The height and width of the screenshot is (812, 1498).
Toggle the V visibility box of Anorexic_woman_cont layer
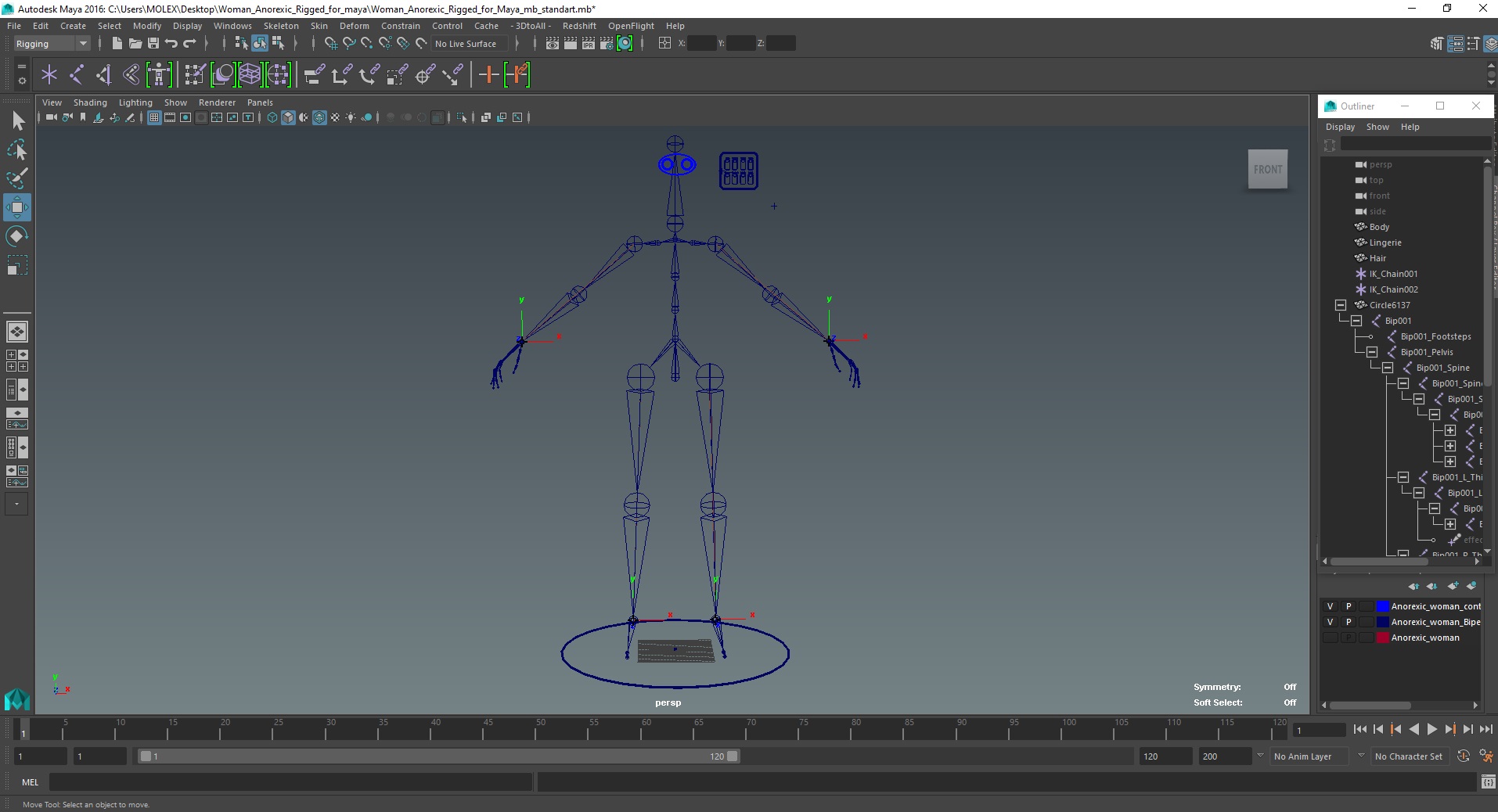point(1330,606)
